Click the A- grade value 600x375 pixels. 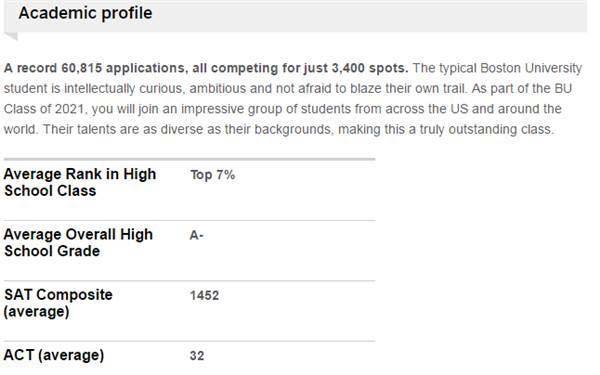197,235
